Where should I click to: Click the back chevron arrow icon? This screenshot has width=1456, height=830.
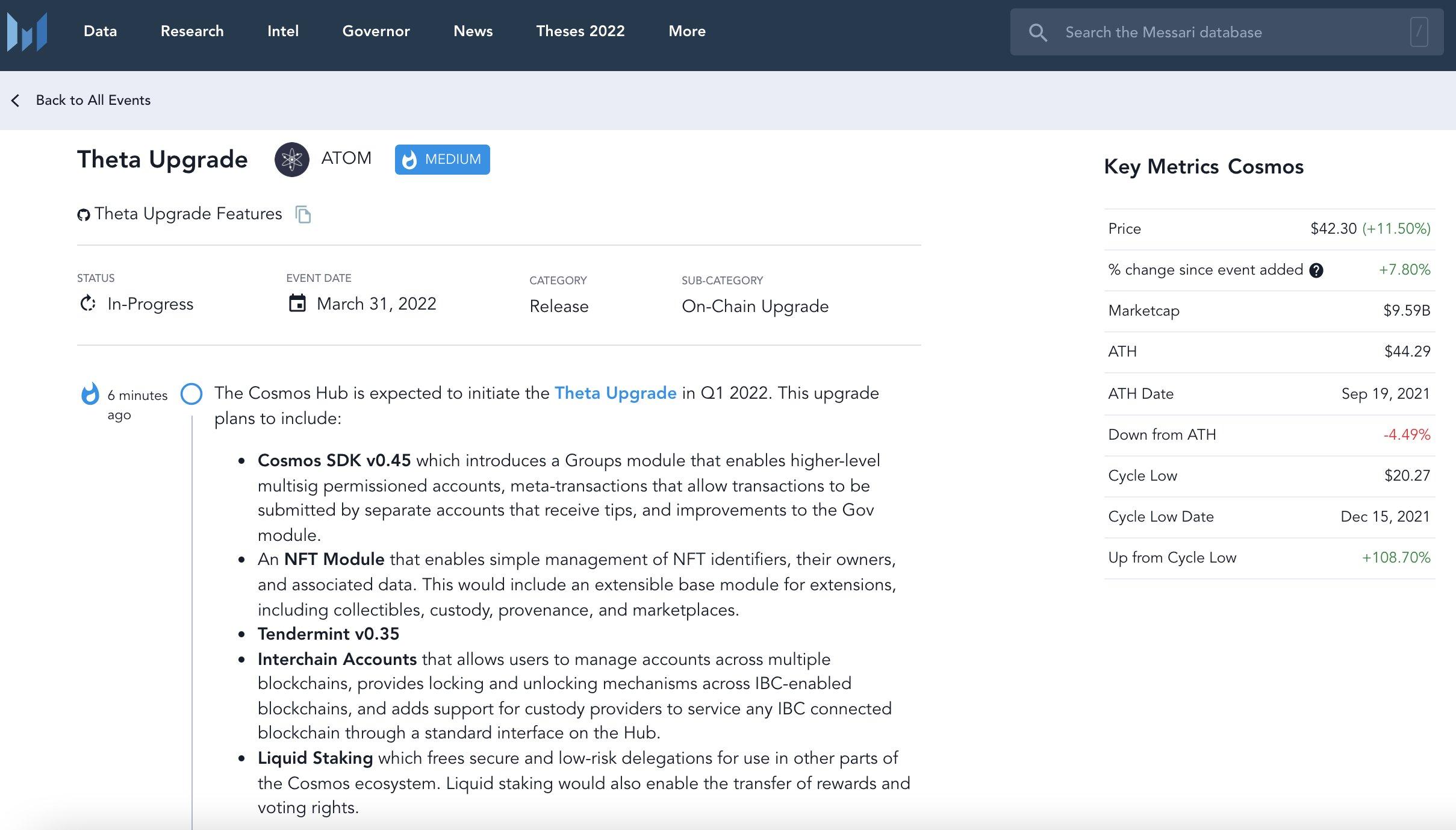[x=16, y=101]
